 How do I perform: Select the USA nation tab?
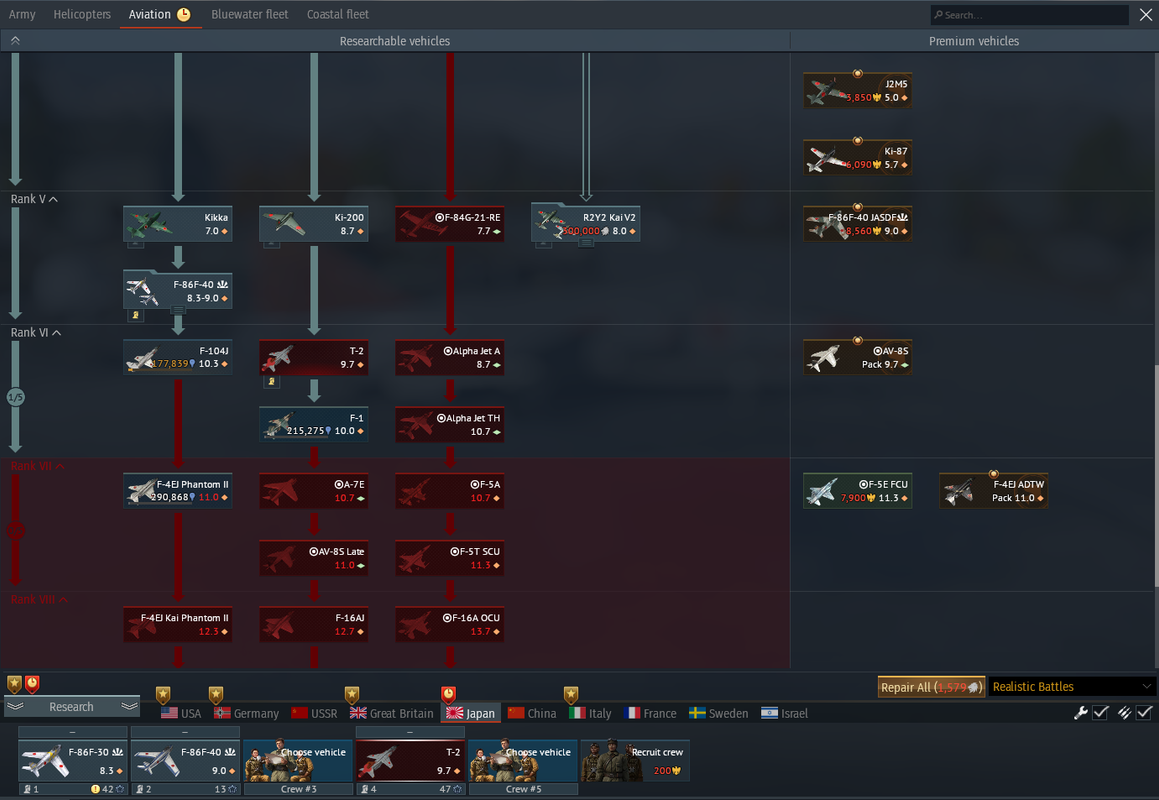[181, 713]
